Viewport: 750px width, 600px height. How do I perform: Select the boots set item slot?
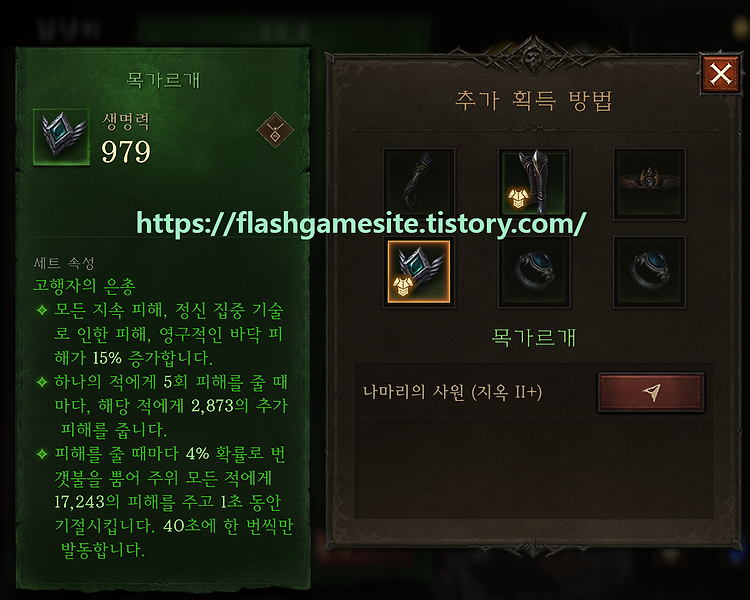(x=534, y=184)
